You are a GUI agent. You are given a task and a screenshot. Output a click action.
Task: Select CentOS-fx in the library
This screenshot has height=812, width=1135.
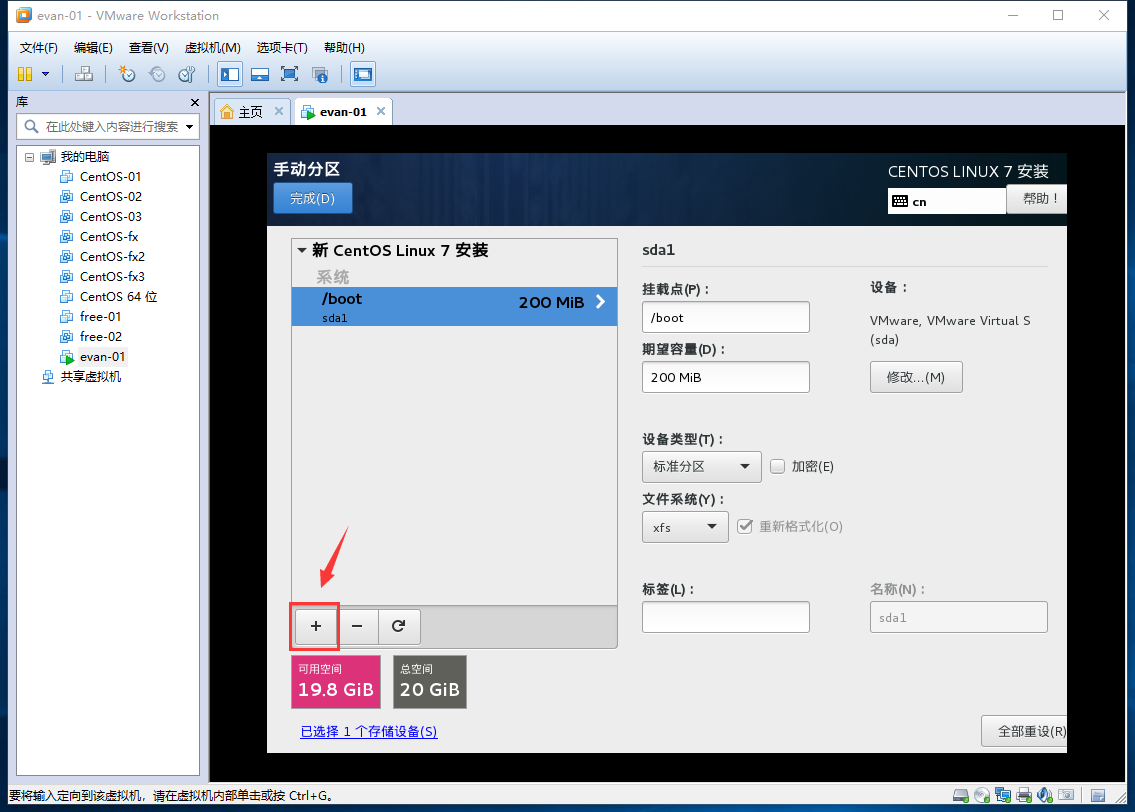(99, 237)
